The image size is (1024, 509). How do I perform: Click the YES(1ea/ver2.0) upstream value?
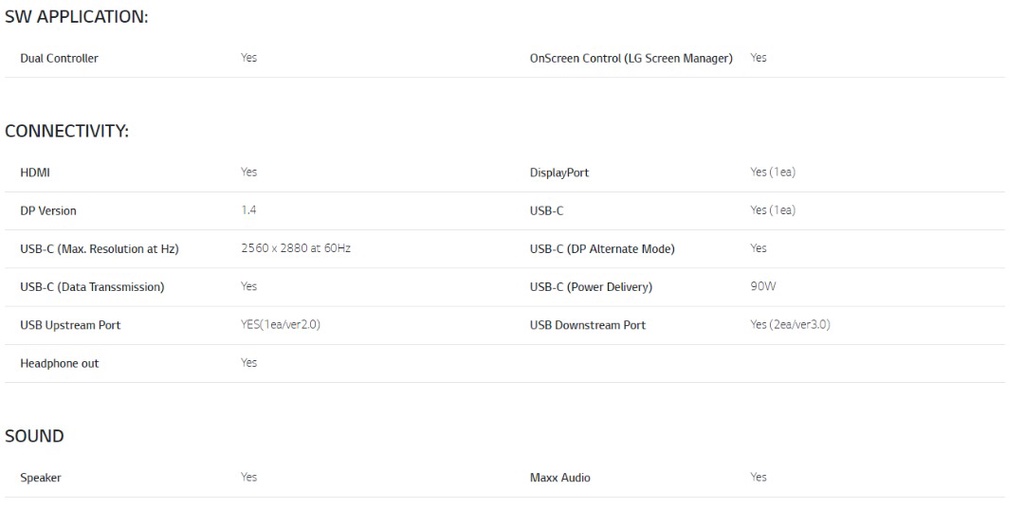click(280, 325)
